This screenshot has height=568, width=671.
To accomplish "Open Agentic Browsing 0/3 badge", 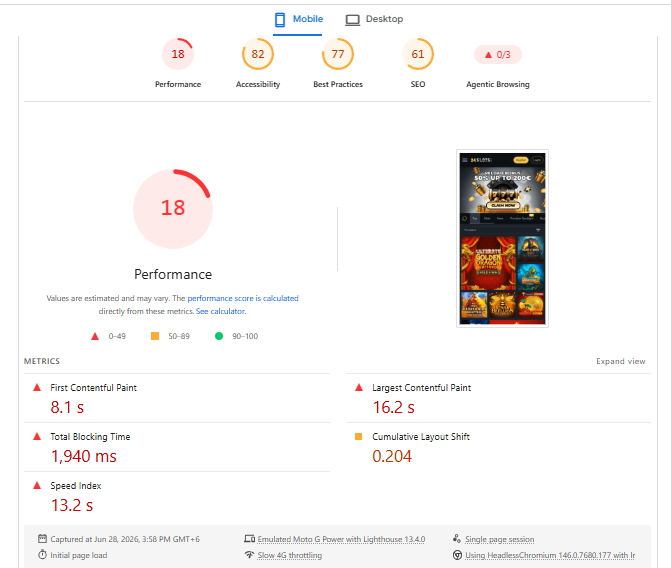I will click(498, 55).
